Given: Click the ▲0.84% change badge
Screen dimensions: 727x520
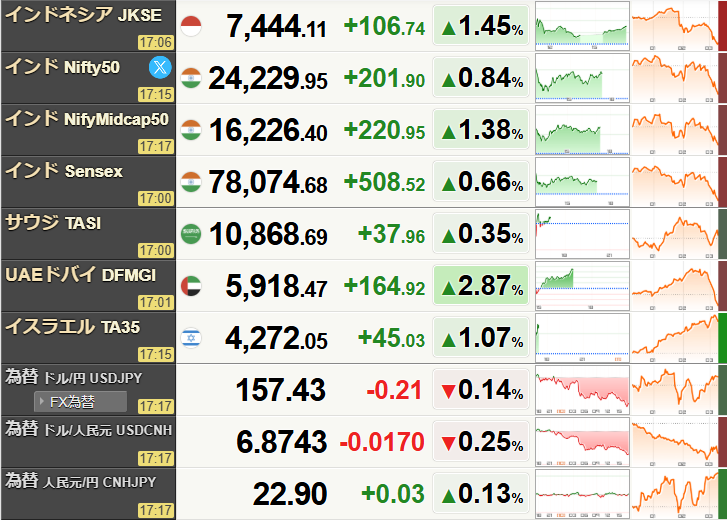Looking at the screenshot, I should [481, 77].
